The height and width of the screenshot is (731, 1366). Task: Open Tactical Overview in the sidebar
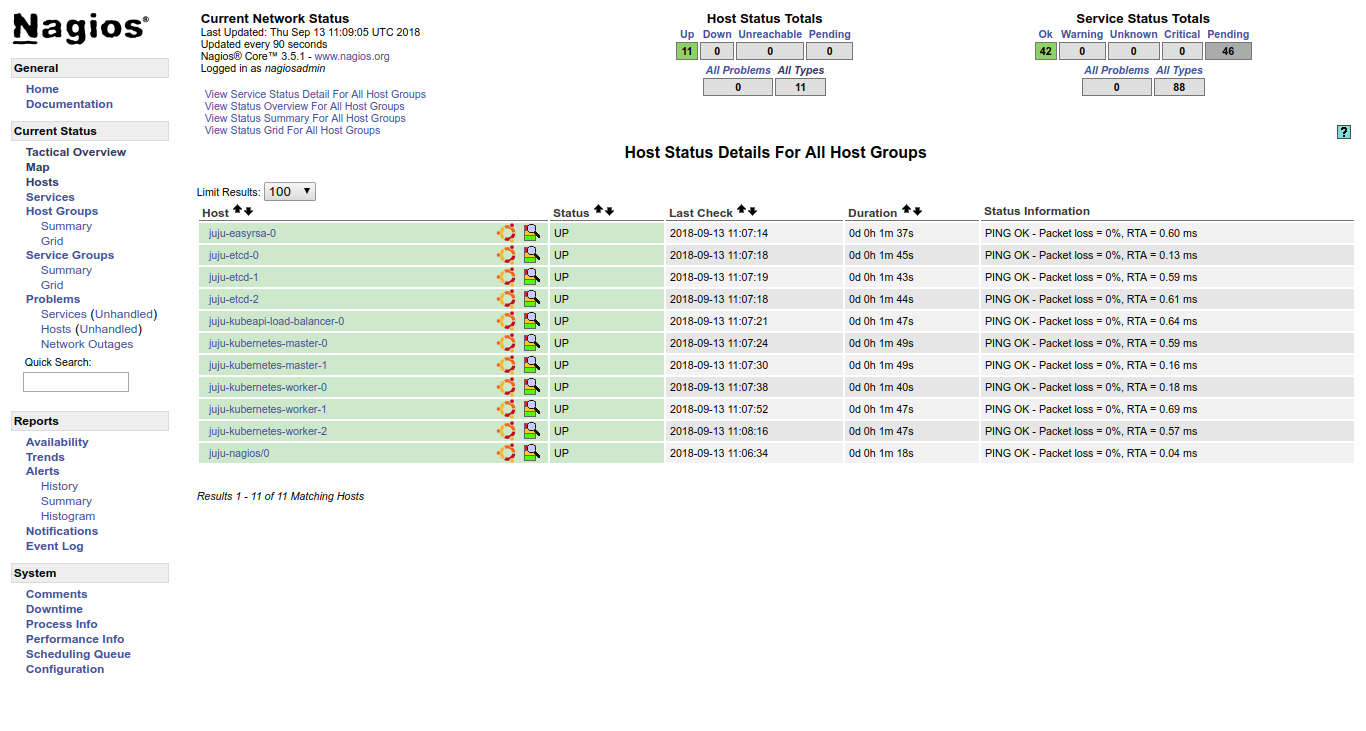(76, 152)
